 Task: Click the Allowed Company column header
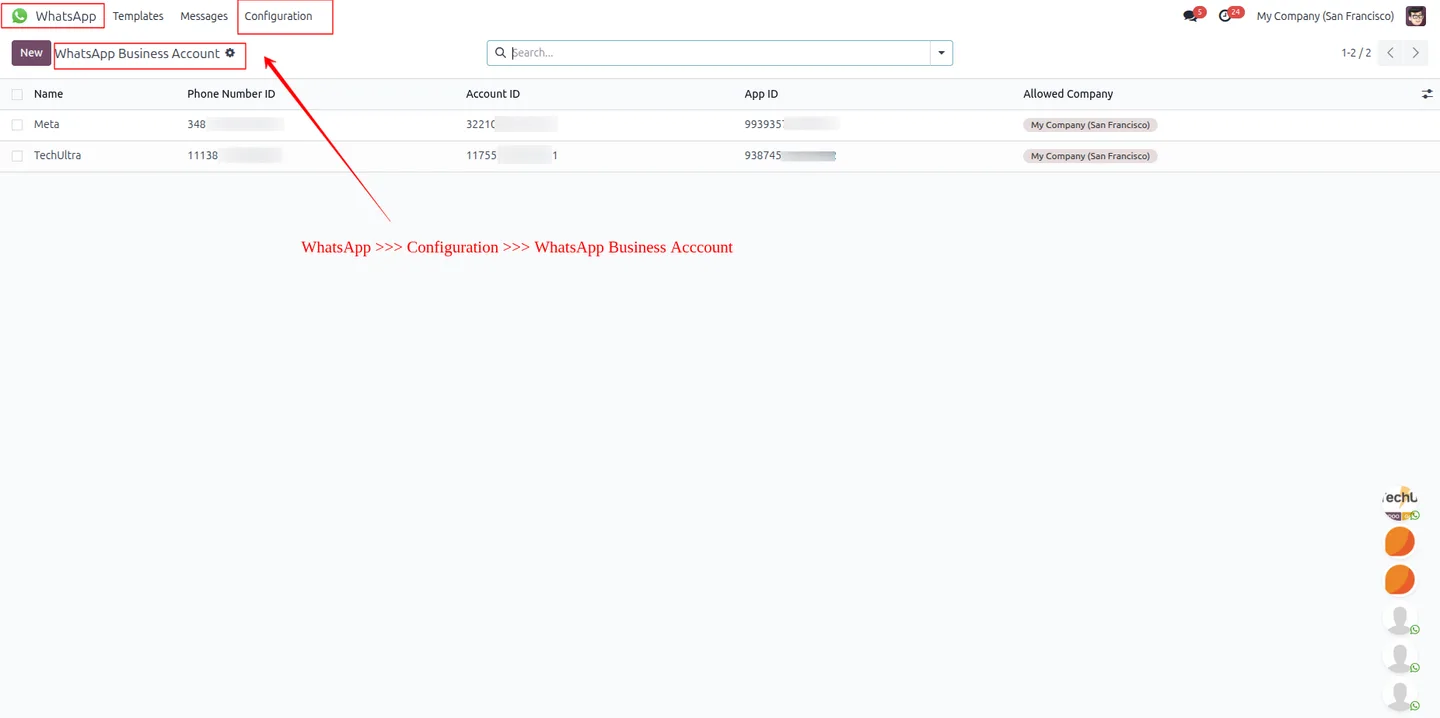(x=1068, y=94)
